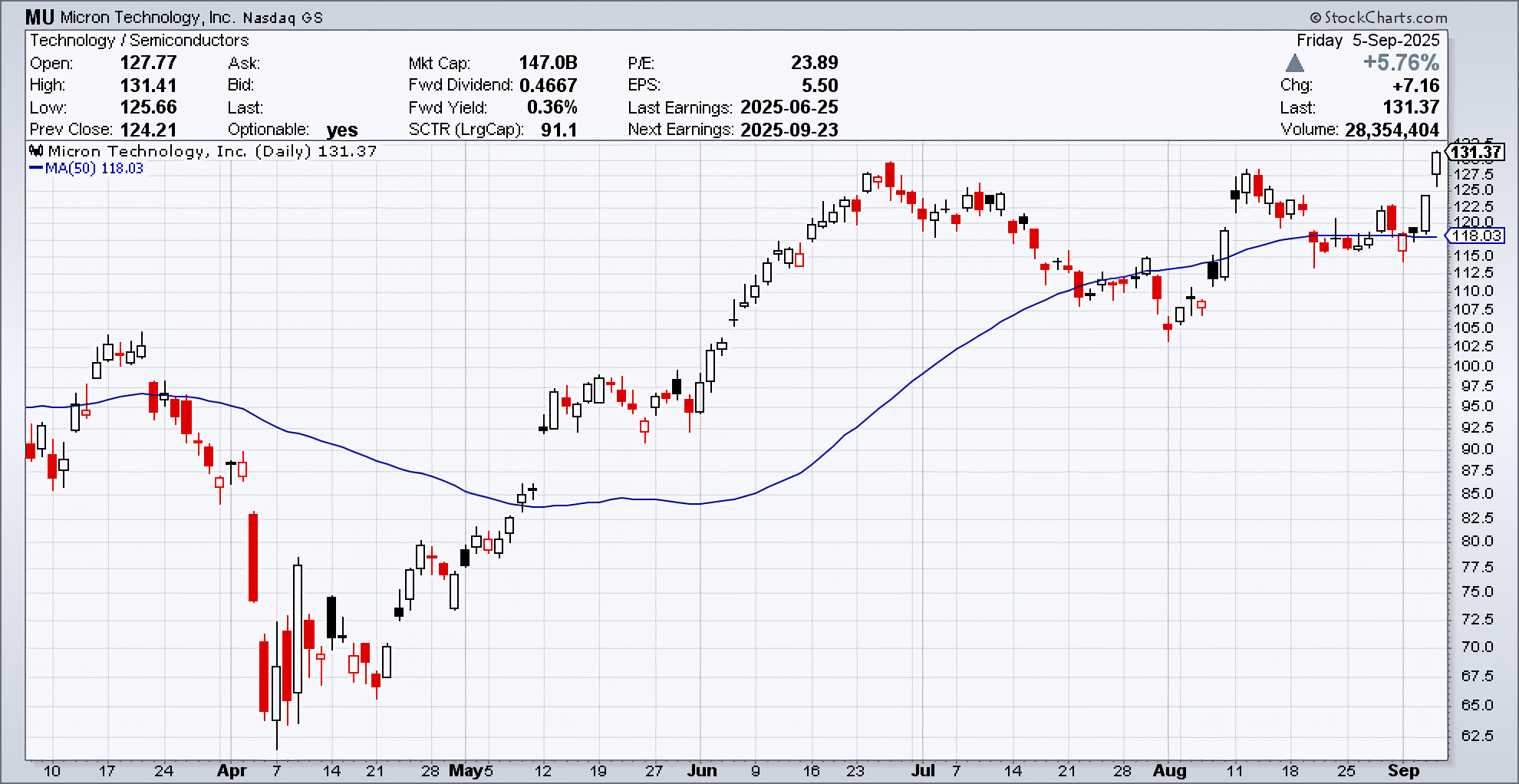1519x784 pixels.
Task: Click the Low value 125.66
Action: (148, 107)
